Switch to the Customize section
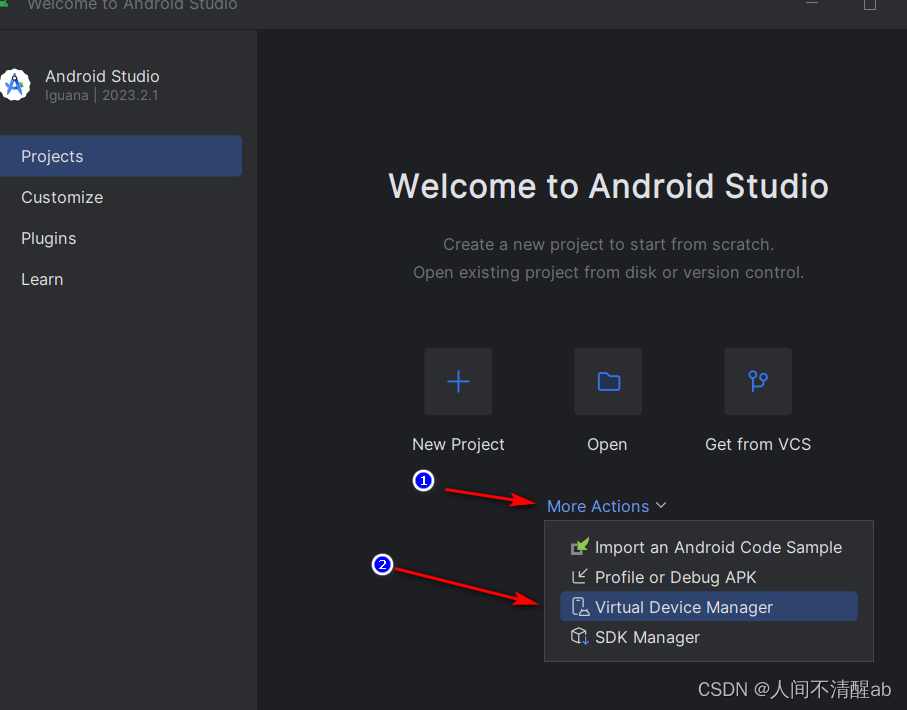 coord(62,197)
